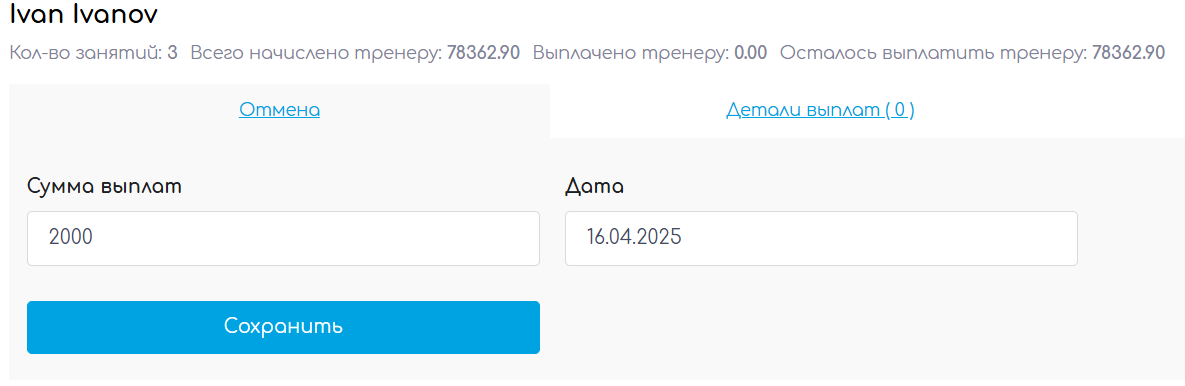Click the Сохранить button

point(283,327)
